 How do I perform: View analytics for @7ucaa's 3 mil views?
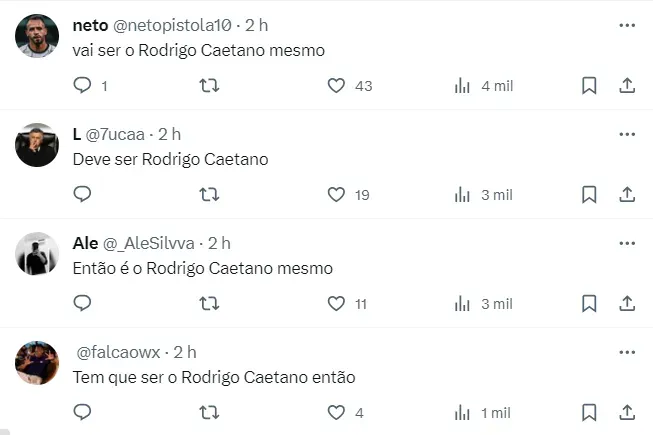(462, 195)
